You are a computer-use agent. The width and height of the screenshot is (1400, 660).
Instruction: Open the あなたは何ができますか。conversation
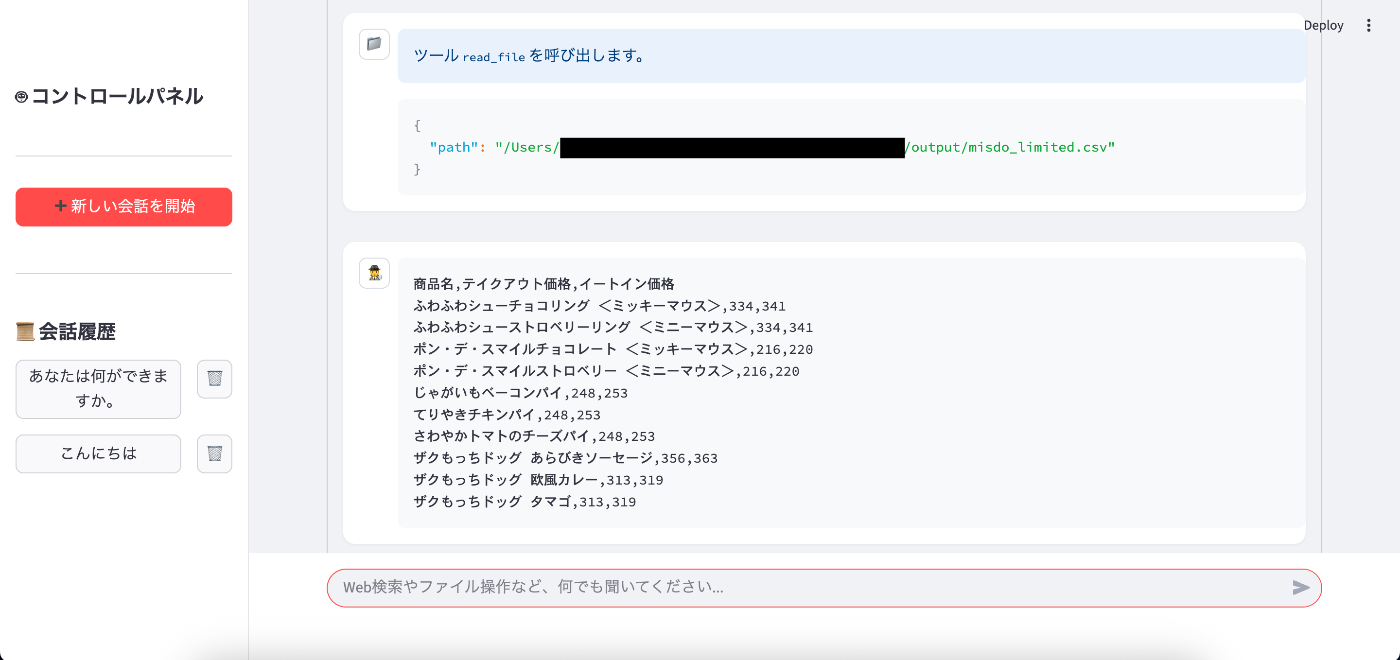point(98,389)
